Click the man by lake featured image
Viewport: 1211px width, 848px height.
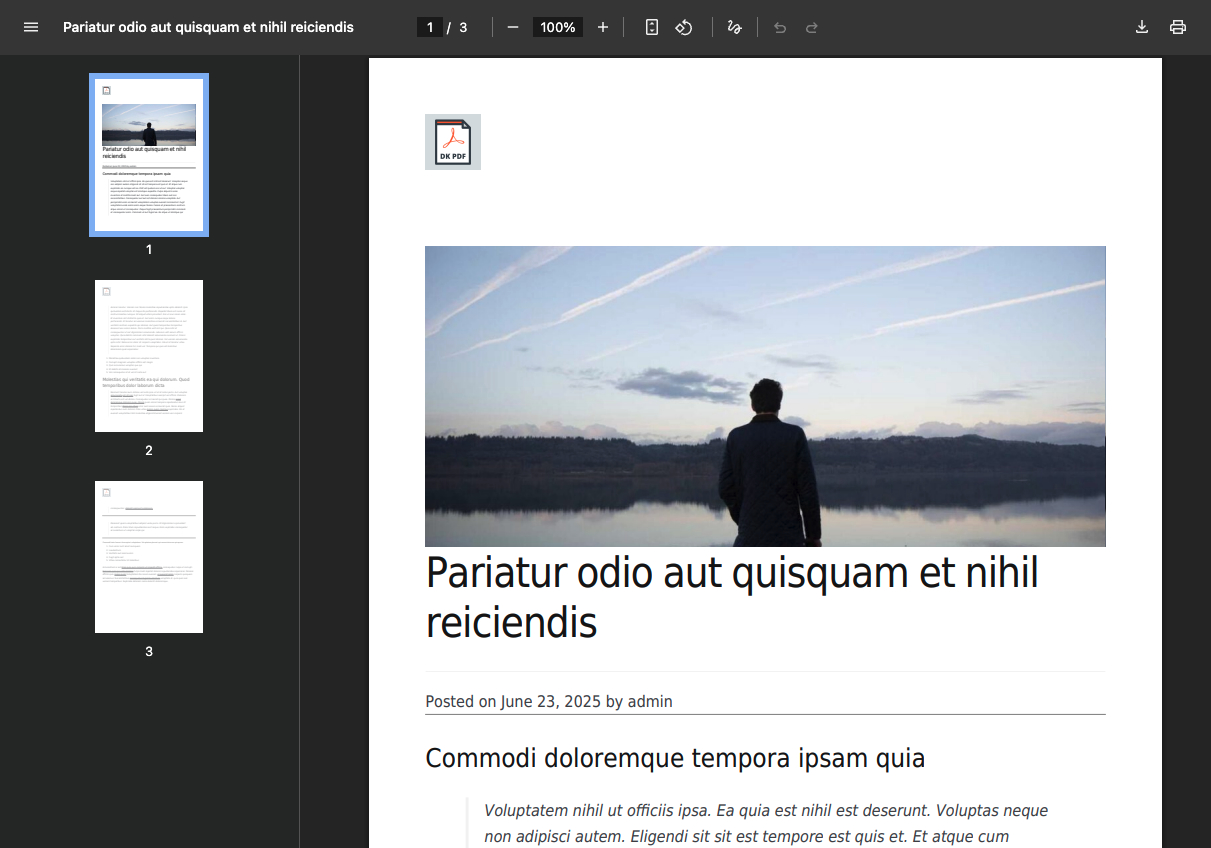click(x=765, y=396)
